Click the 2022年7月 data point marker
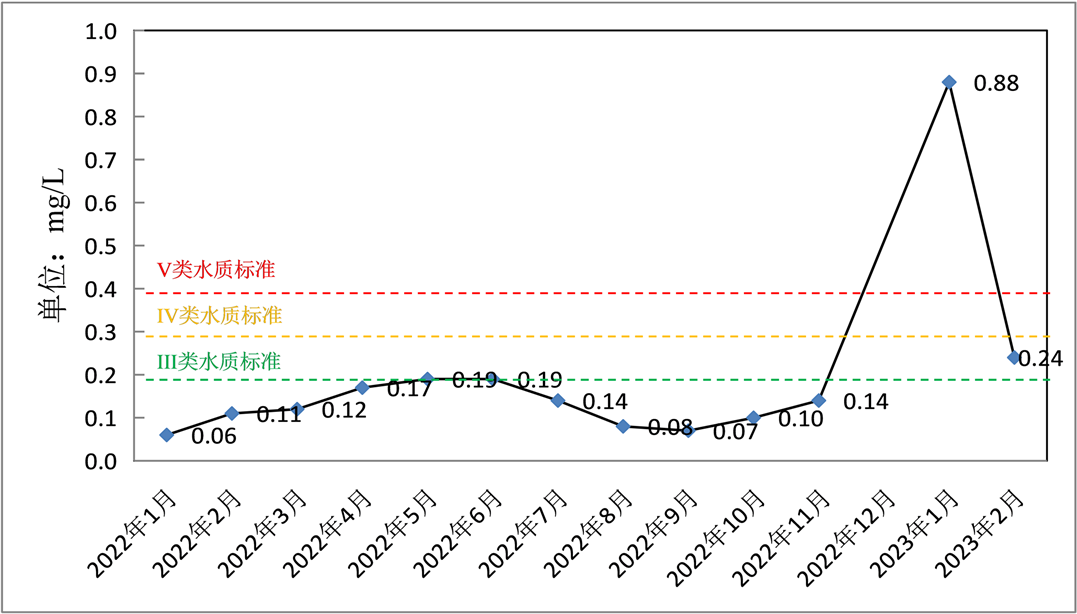Viewport: 1077px width, 614px height. point(558,400)
